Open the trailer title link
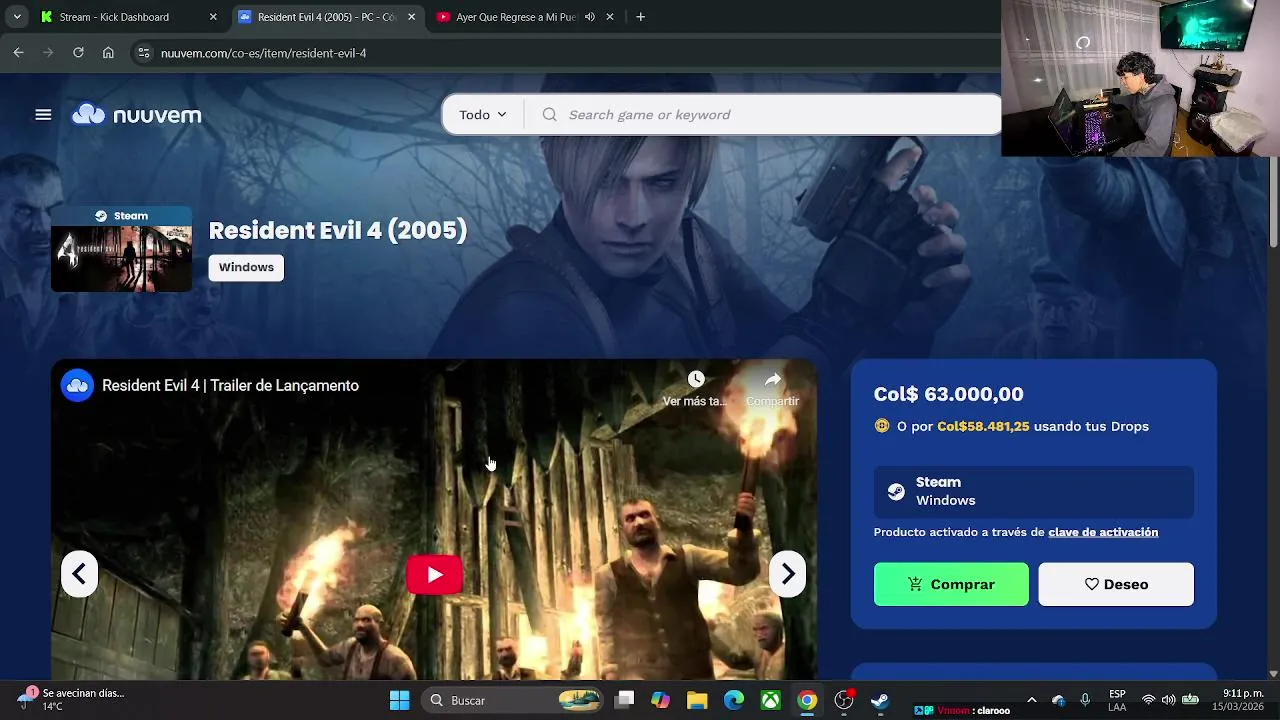 point(230,386)
